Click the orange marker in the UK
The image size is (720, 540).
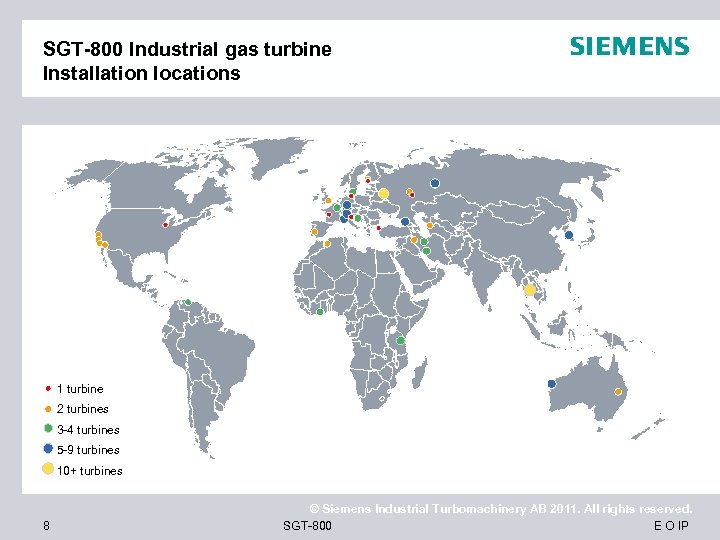pyautogui.click(x=328, y=201)
